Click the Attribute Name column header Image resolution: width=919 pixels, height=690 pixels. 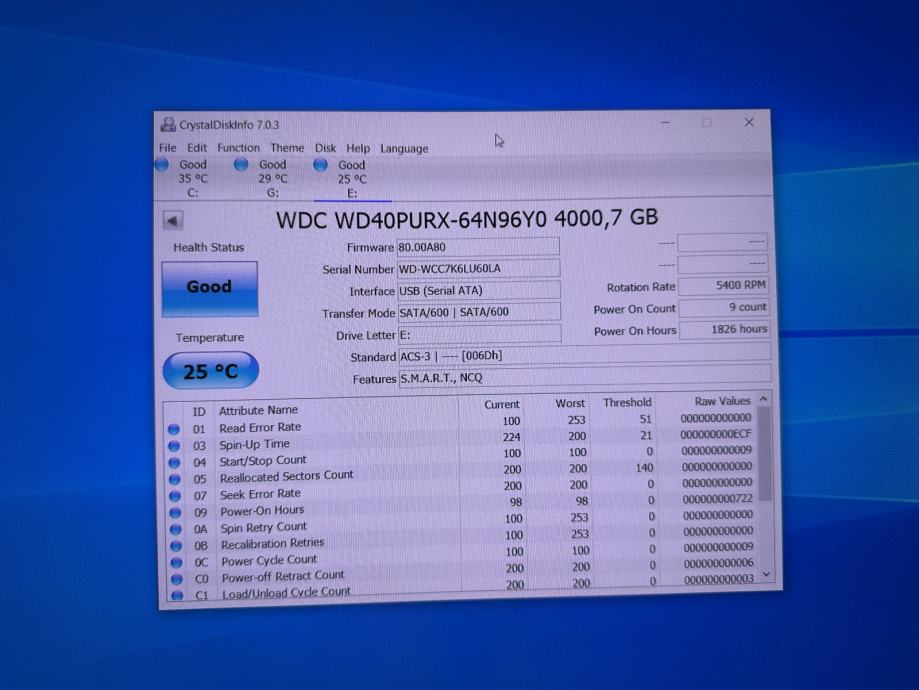point(258,410)
